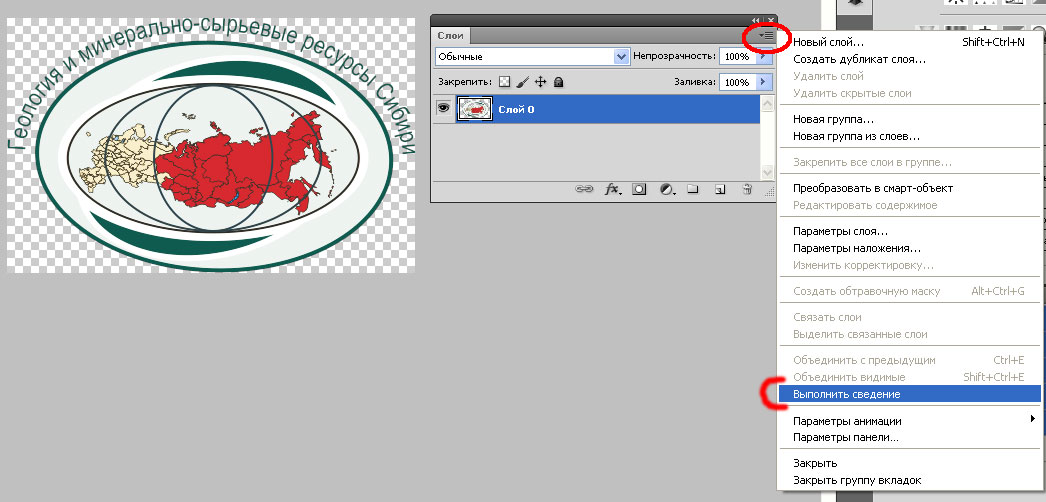
Task: Click the disabled Редактировать содержимое item
Action: (x=909, y=205)
